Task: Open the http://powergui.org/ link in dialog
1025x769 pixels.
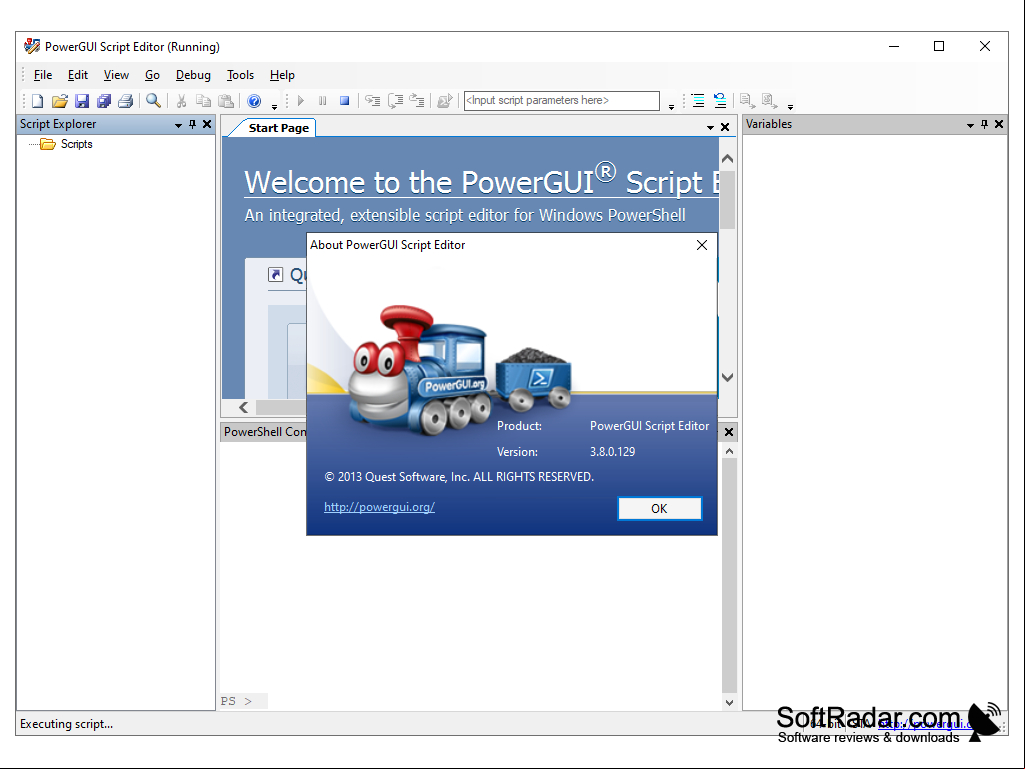Action: point(379,507)
